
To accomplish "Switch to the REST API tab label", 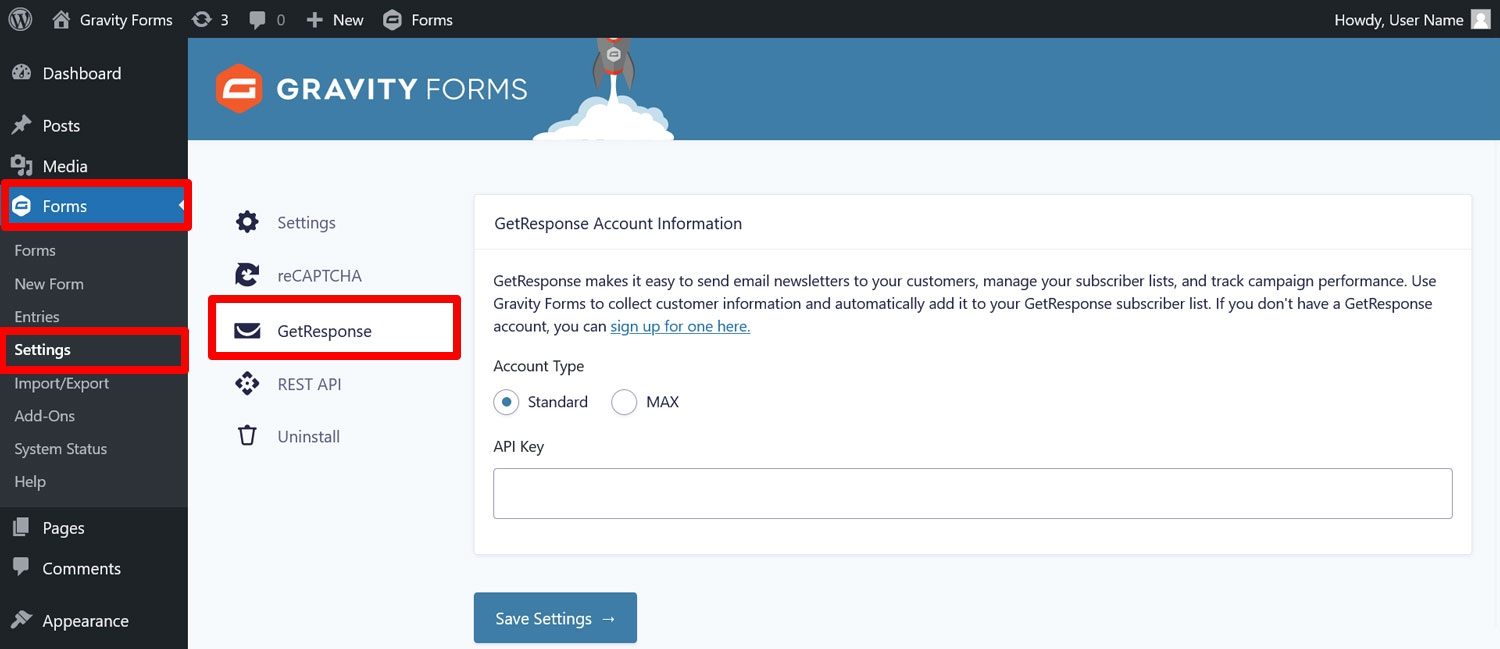I will [x=309, y=384].
